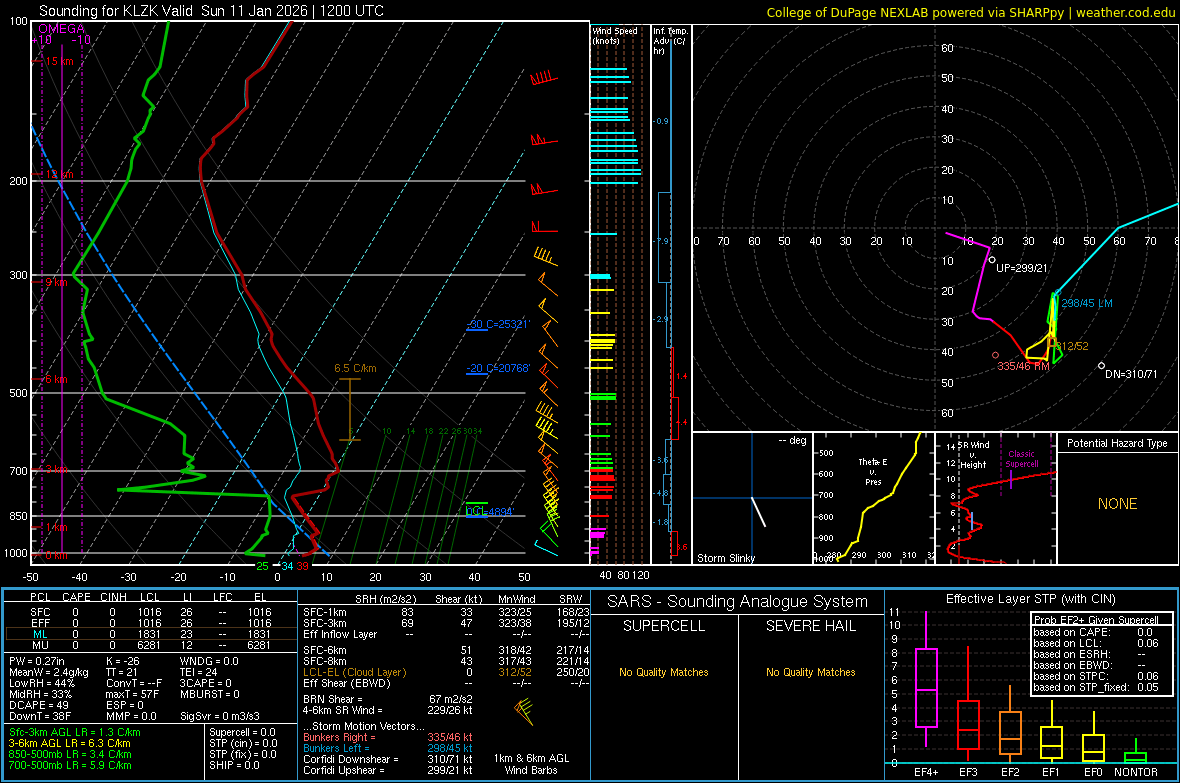
Task: Click the '-20 C=20768'' level label
Action: tap(498, 368)
